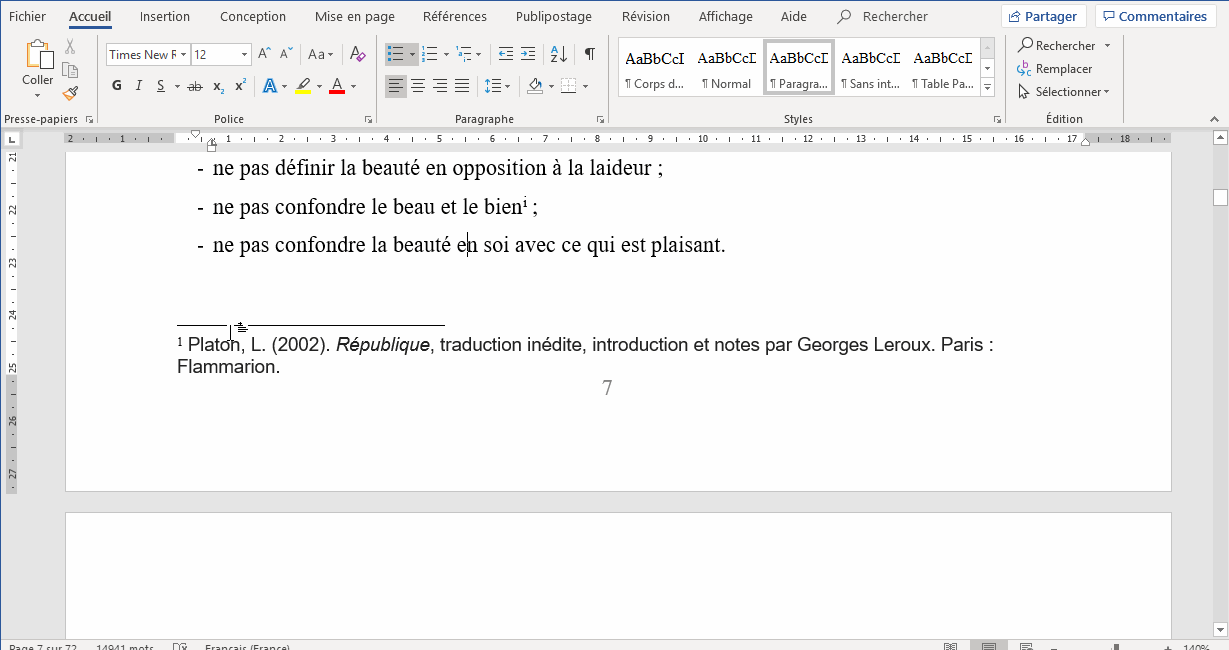Open the Fichier tab
The image size is (1229, 650).
[x=27, y=16]
